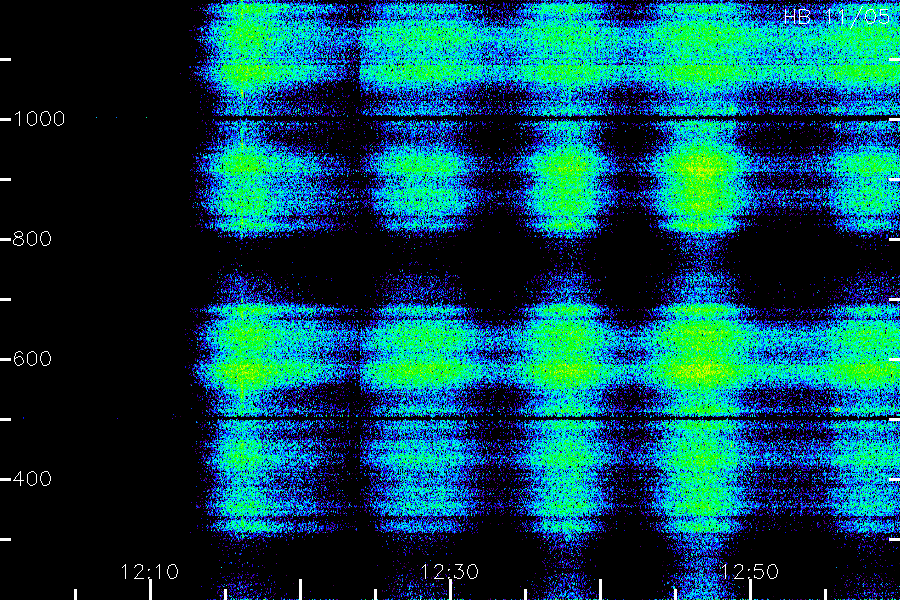Screen dimensions: 900x600
Task: Click the 1000 frequency axis label
Action: (x=38, y=119)
